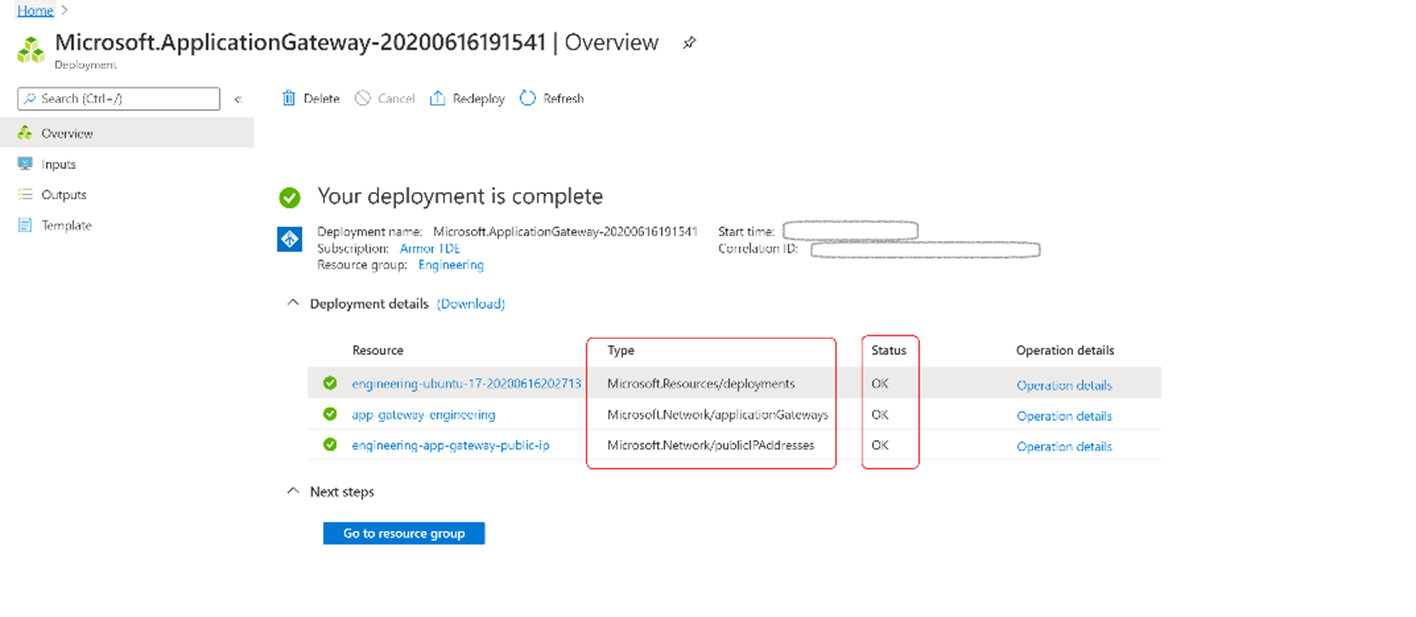Open the Engineering resource group link

(450, 265)
